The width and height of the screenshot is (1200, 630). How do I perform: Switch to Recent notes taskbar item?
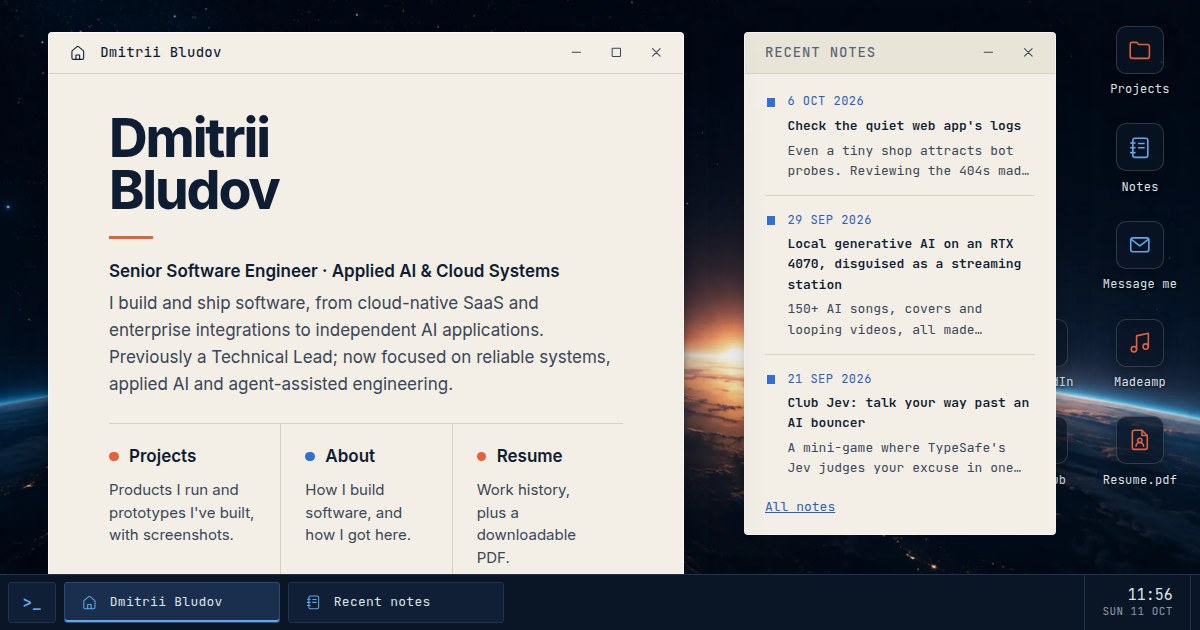[396, 602]
